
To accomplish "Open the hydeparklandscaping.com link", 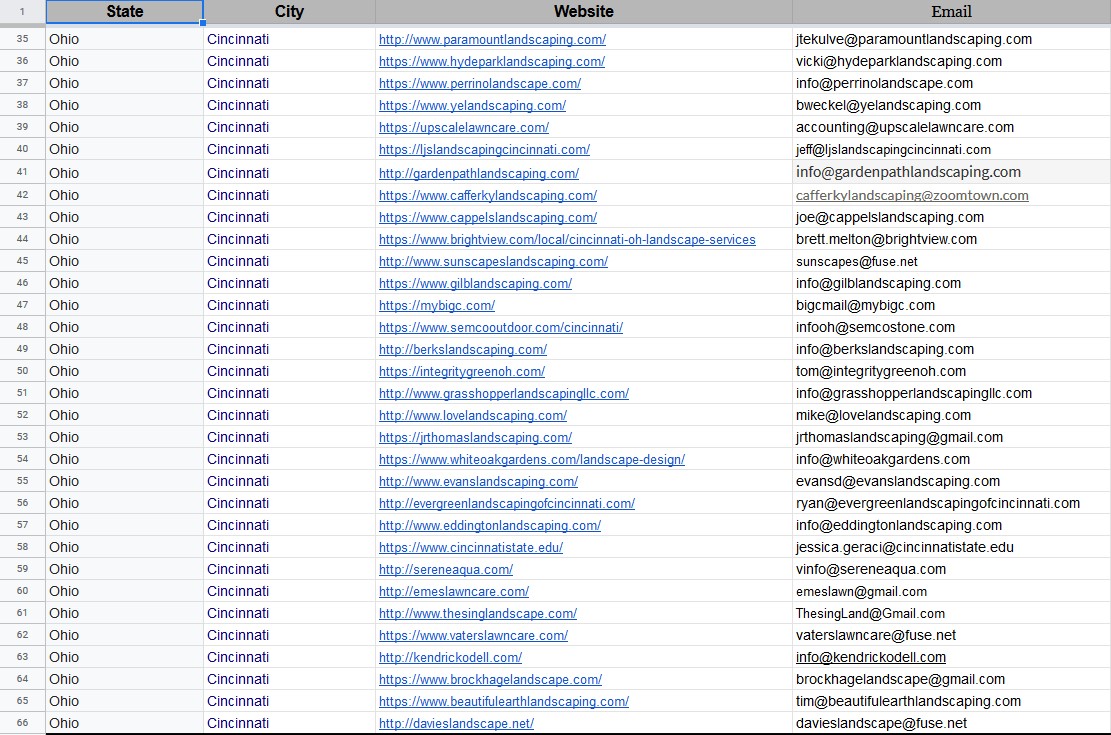I will coord(492,62).
